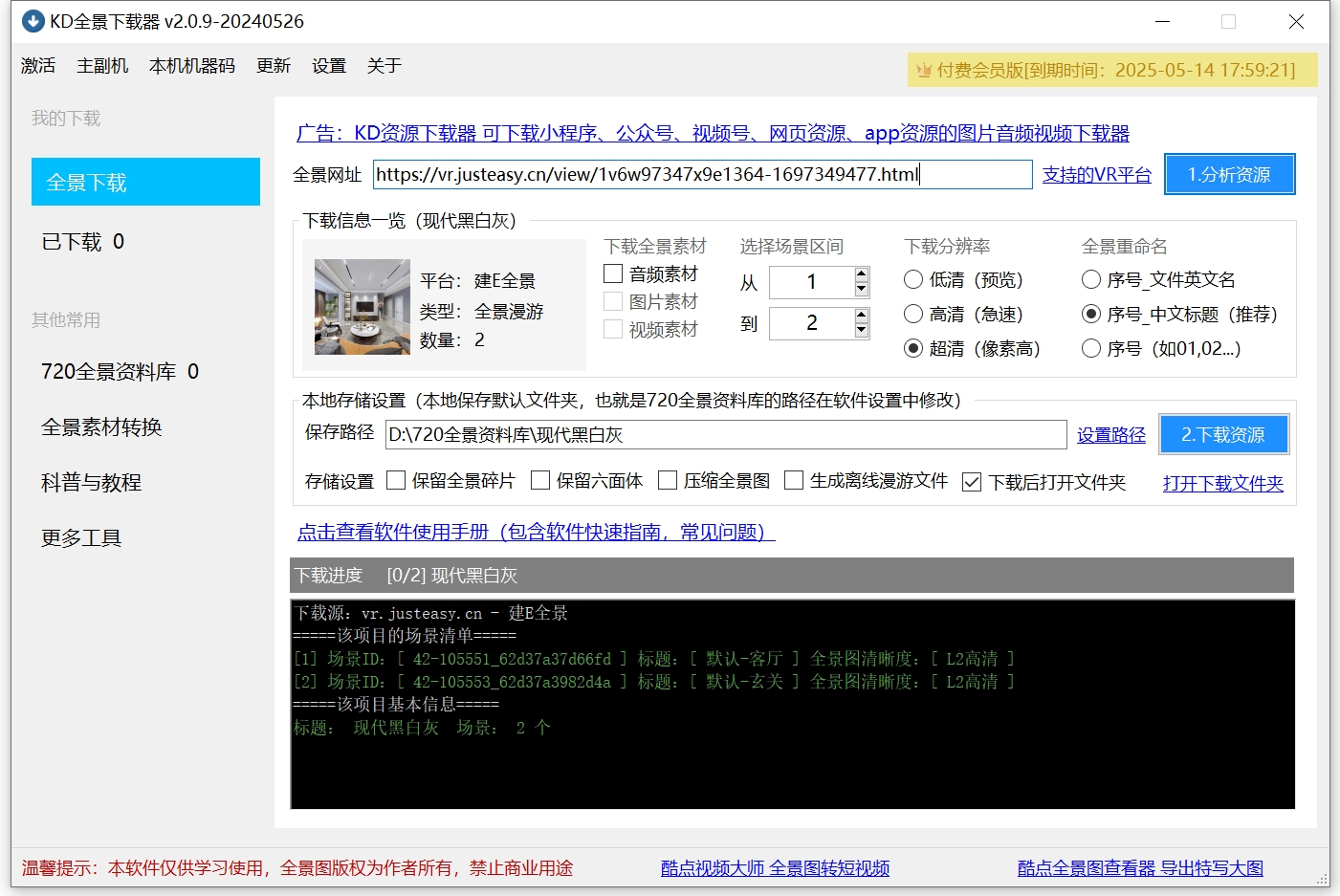Click the living room panorama thumbnail

pos(362,307)
